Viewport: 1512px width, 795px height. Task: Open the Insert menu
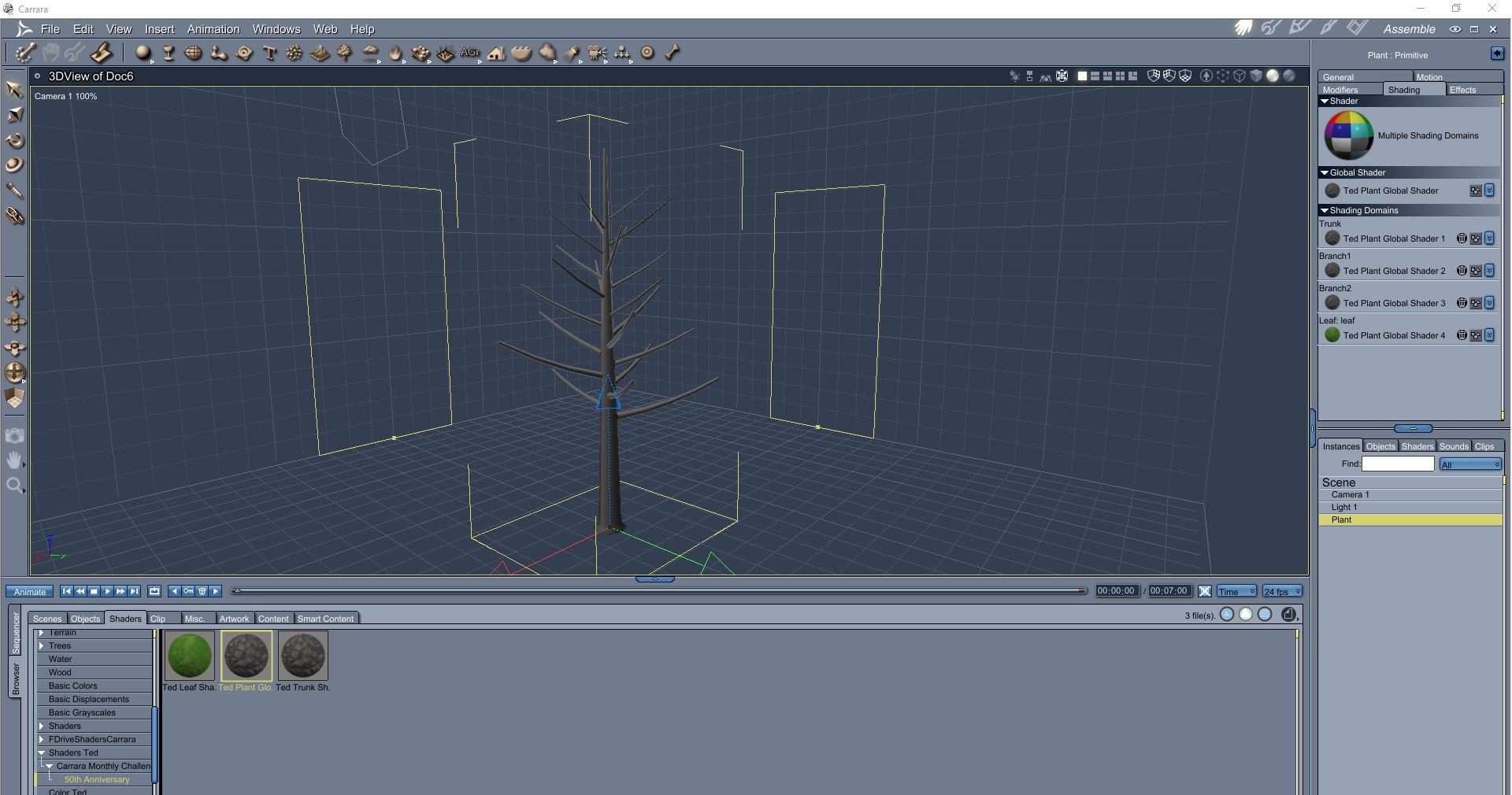159,29
